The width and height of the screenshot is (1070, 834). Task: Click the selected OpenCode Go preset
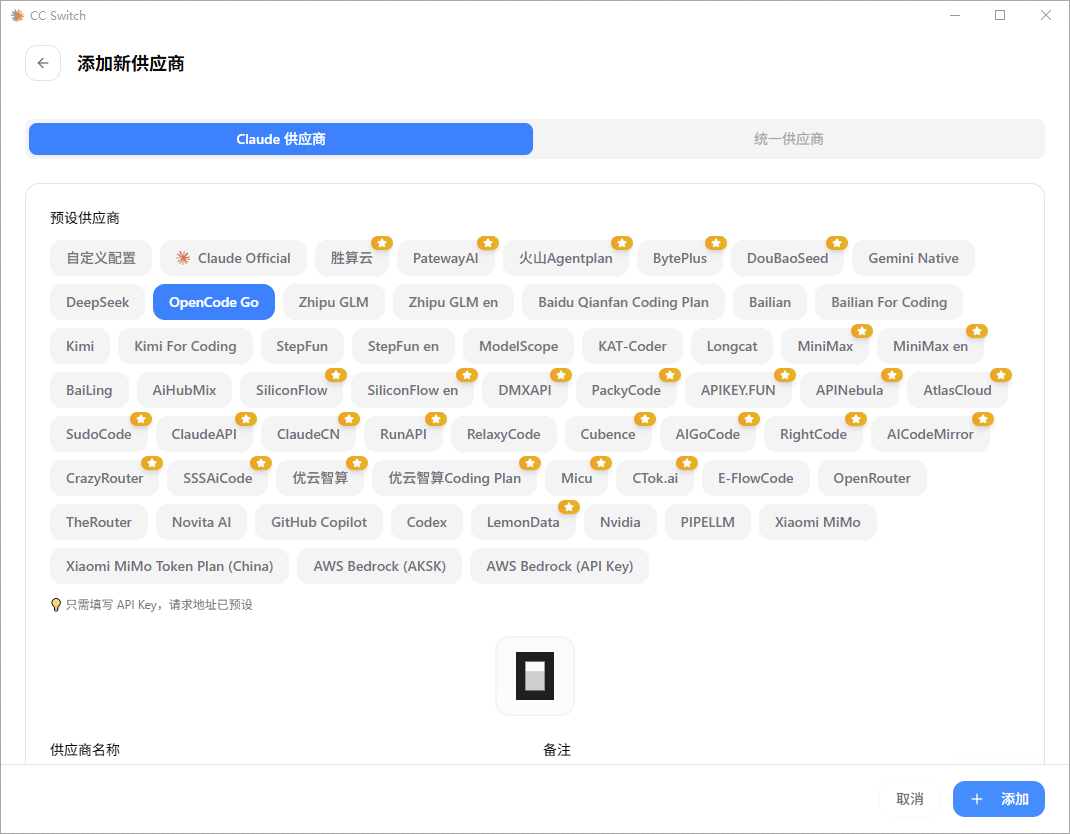tap(214, 302)
